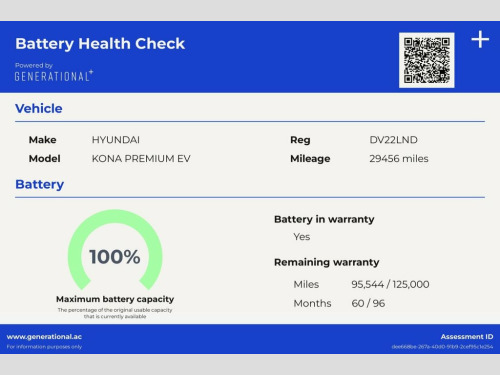
Task: Click the Model label
Action: click(45, 159)
